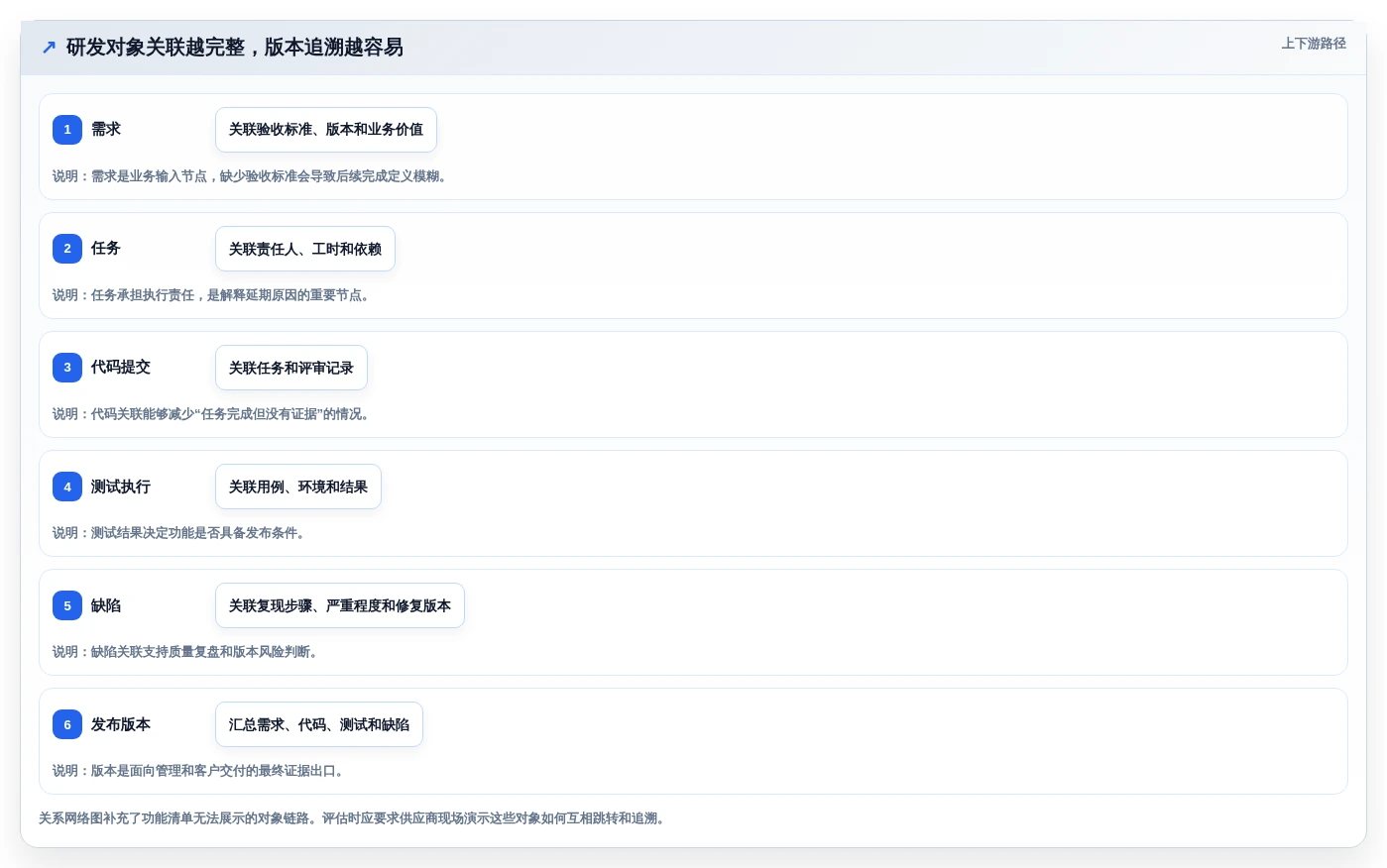Click the 发布版本 node title
Screen dimensions: 1387x868
[x=121, y=724]
